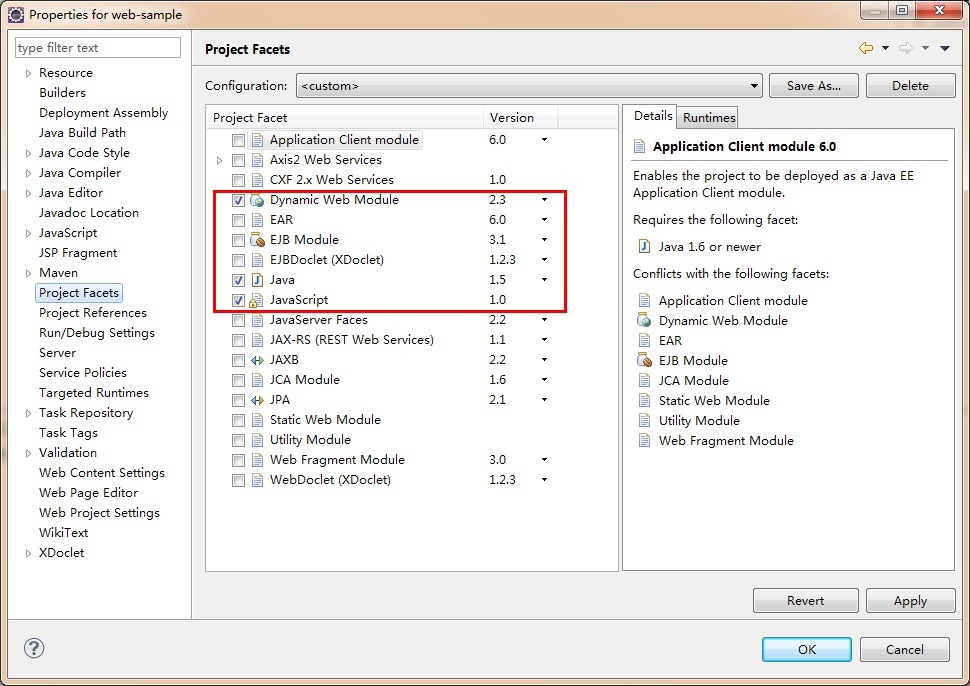
Task: Click the Revert button
Action: [x=805, y=601]
